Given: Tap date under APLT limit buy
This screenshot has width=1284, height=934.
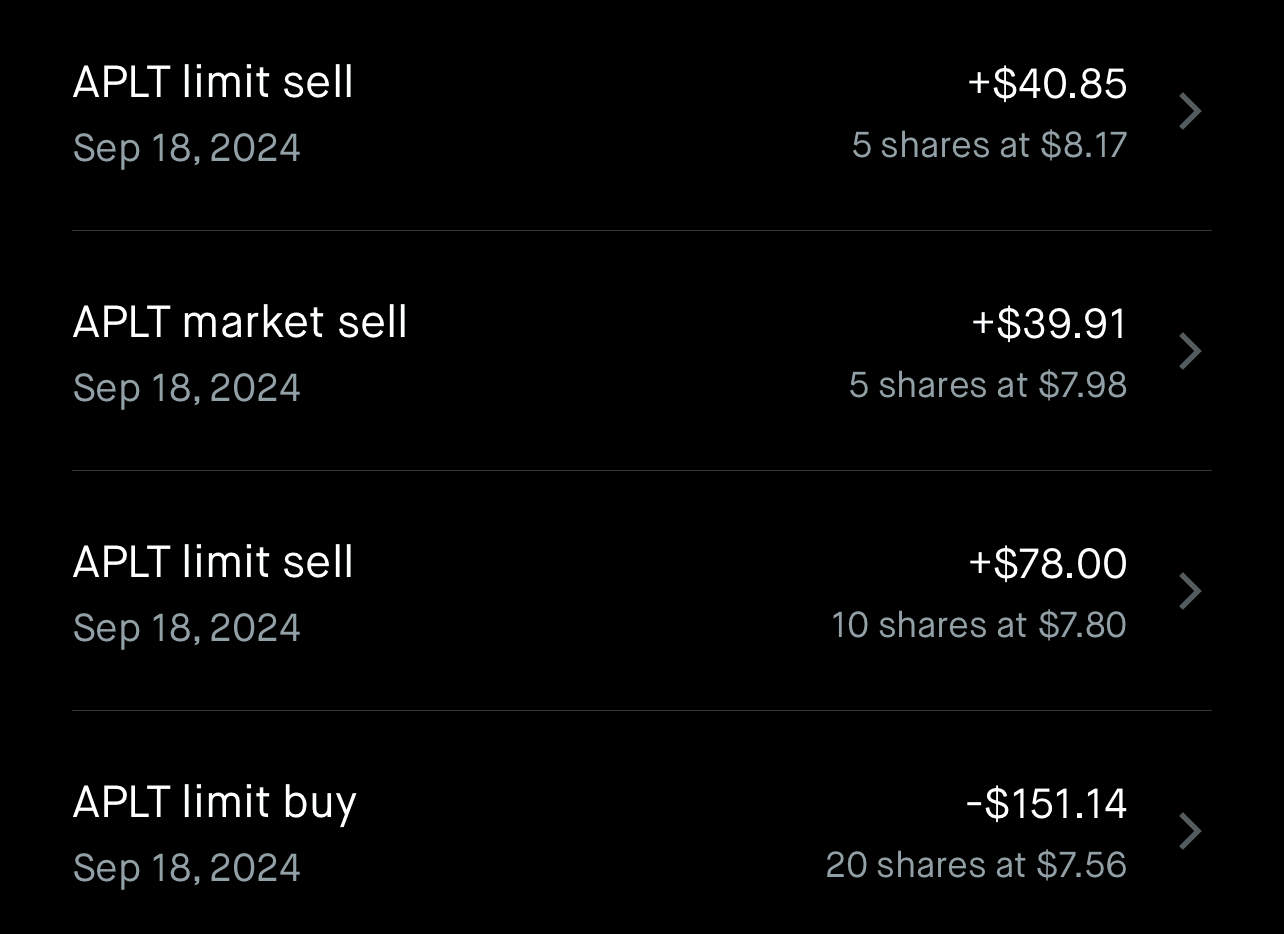Looking at the screenshot, I should (x=187, y=867).
